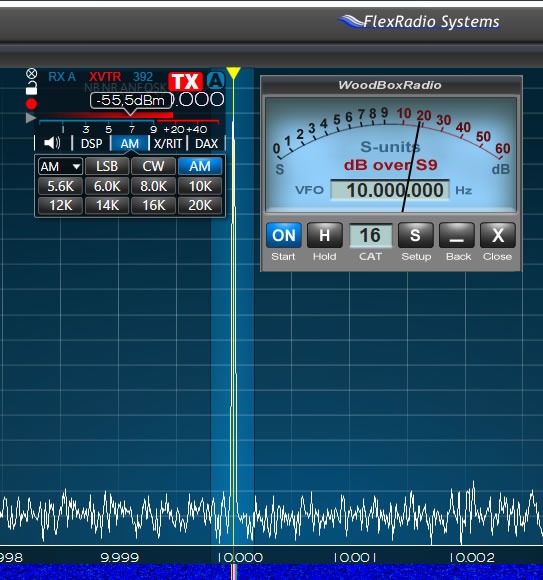543x580 pixels.
Task: Click the yellow slice marker triangle
Action: (233, 73)
